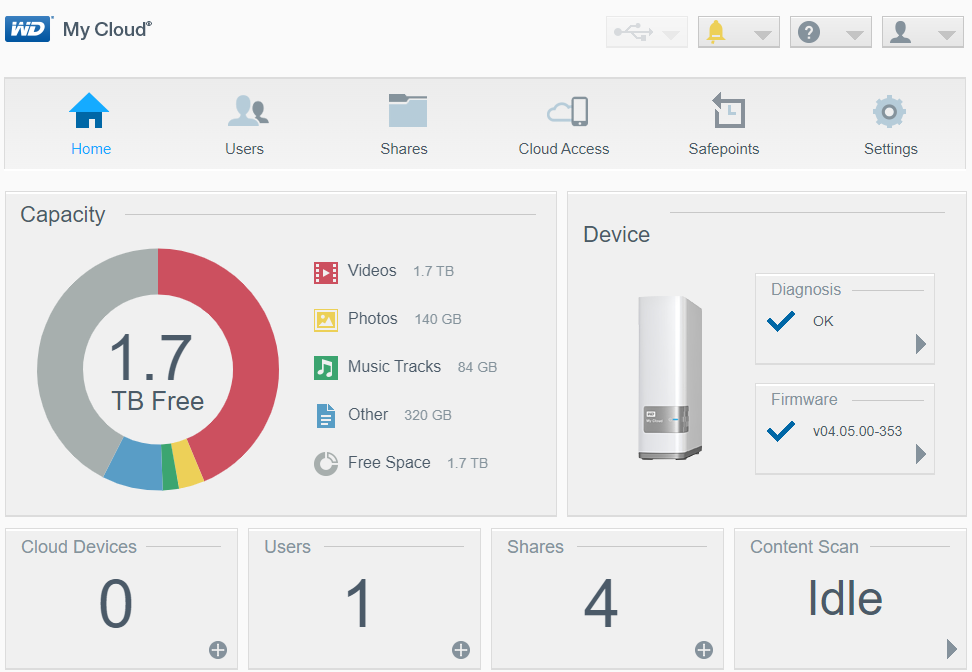Open the Settings gear icon
Image resolution: width=972 pixels, height=672 pixels.
pyautogui.click(x=889, y=112)
